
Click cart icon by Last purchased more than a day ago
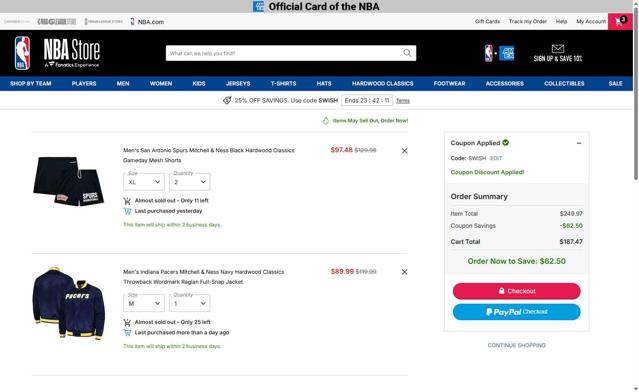click(x=127, y=333)
